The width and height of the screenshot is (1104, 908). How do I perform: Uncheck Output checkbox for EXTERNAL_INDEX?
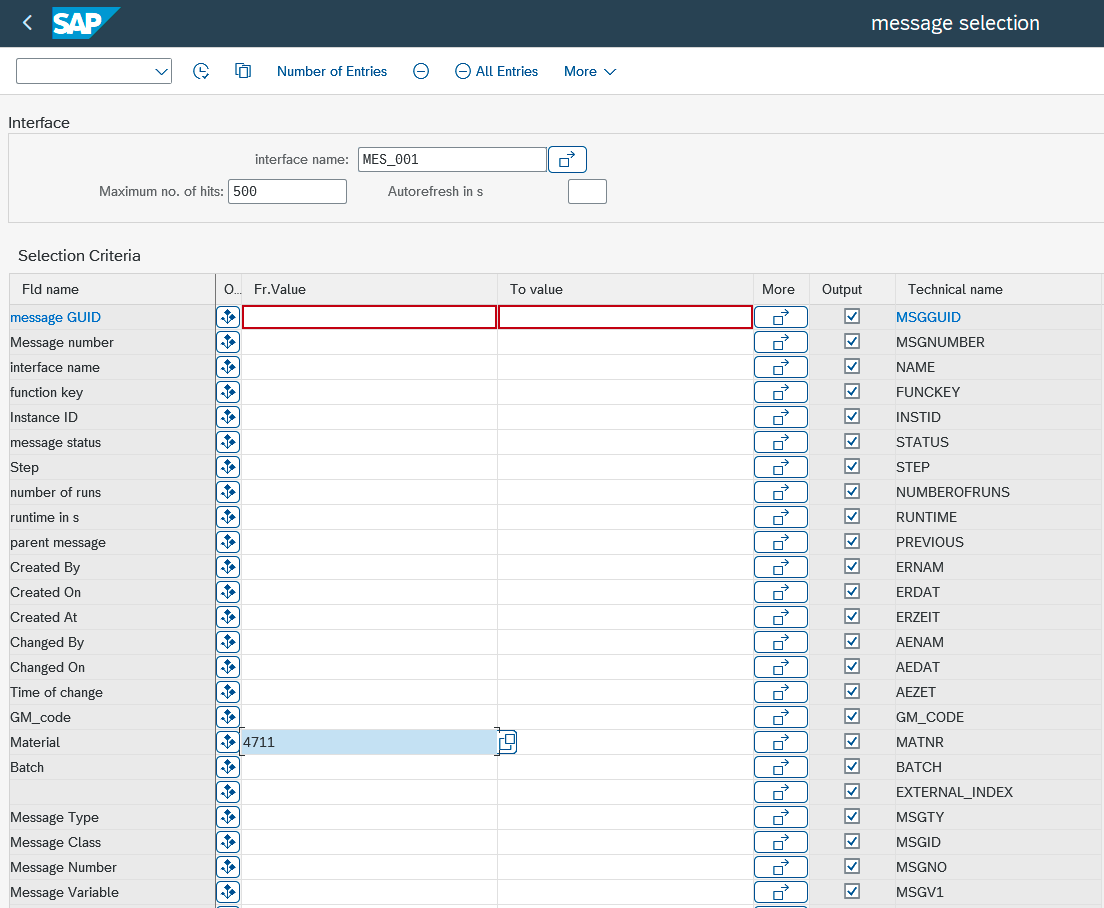(852, 791)
